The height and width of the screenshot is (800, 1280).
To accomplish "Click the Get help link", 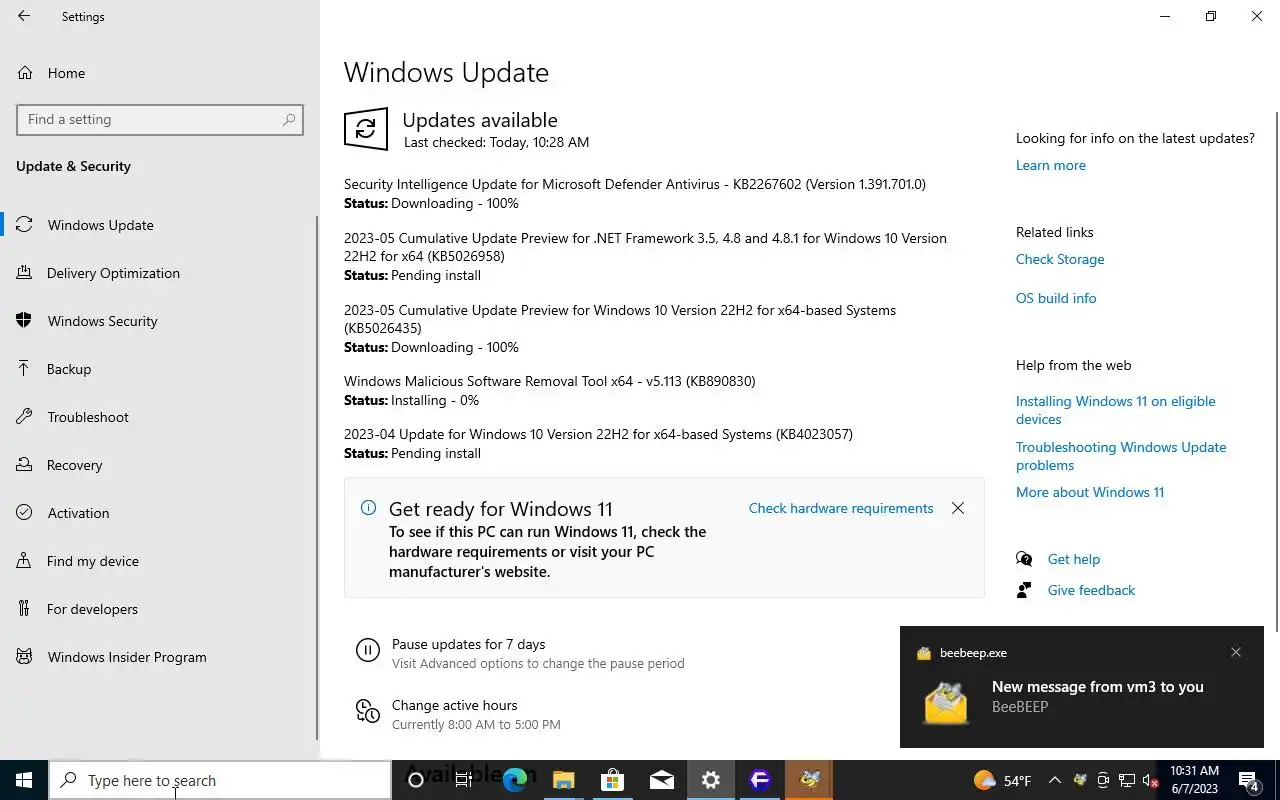I will (1074, 559).
